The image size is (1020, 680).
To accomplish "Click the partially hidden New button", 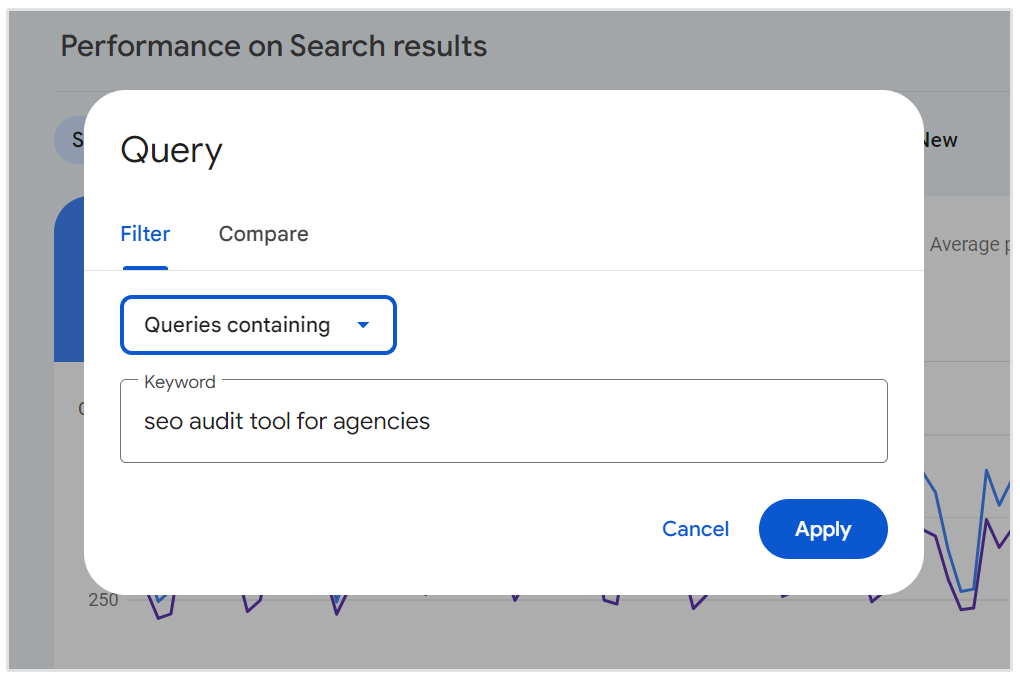I will 939,141.
